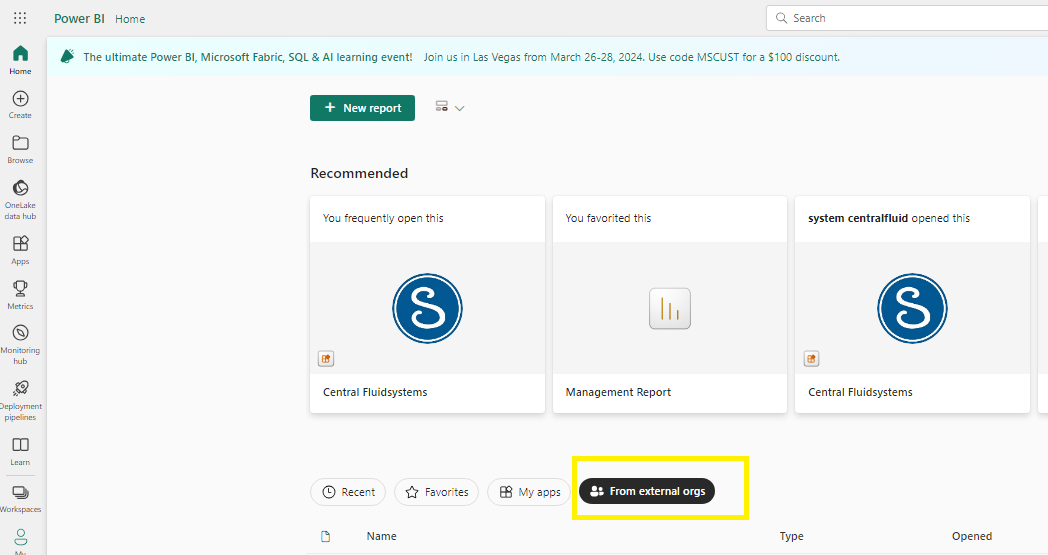Open the Central Fluidsystems card opened by system centralfluid

(x=912, y=304)
